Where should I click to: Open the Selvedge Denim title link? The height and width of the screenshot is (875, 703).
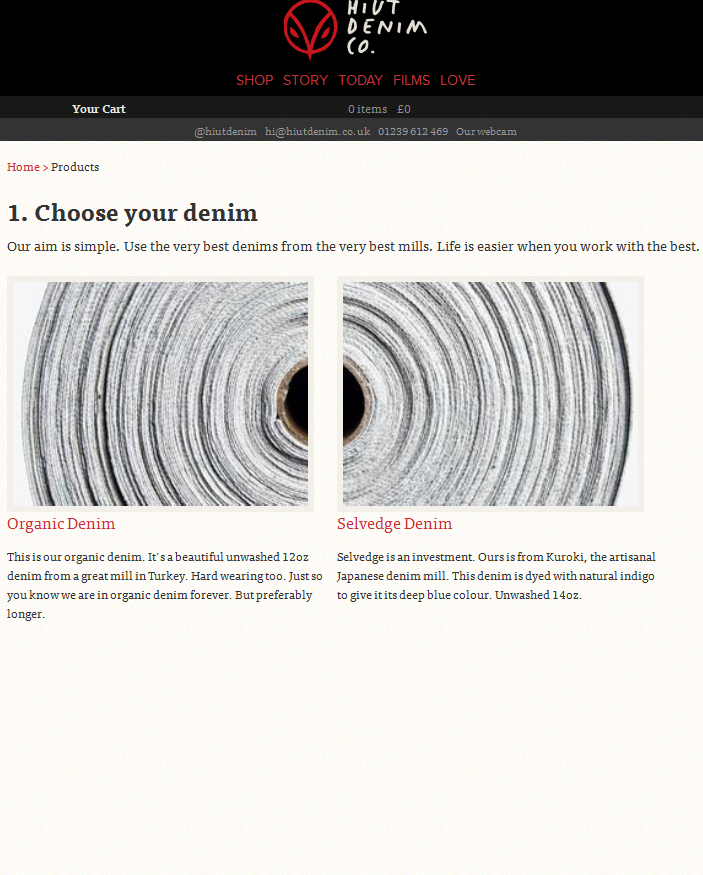pos(394,524)
